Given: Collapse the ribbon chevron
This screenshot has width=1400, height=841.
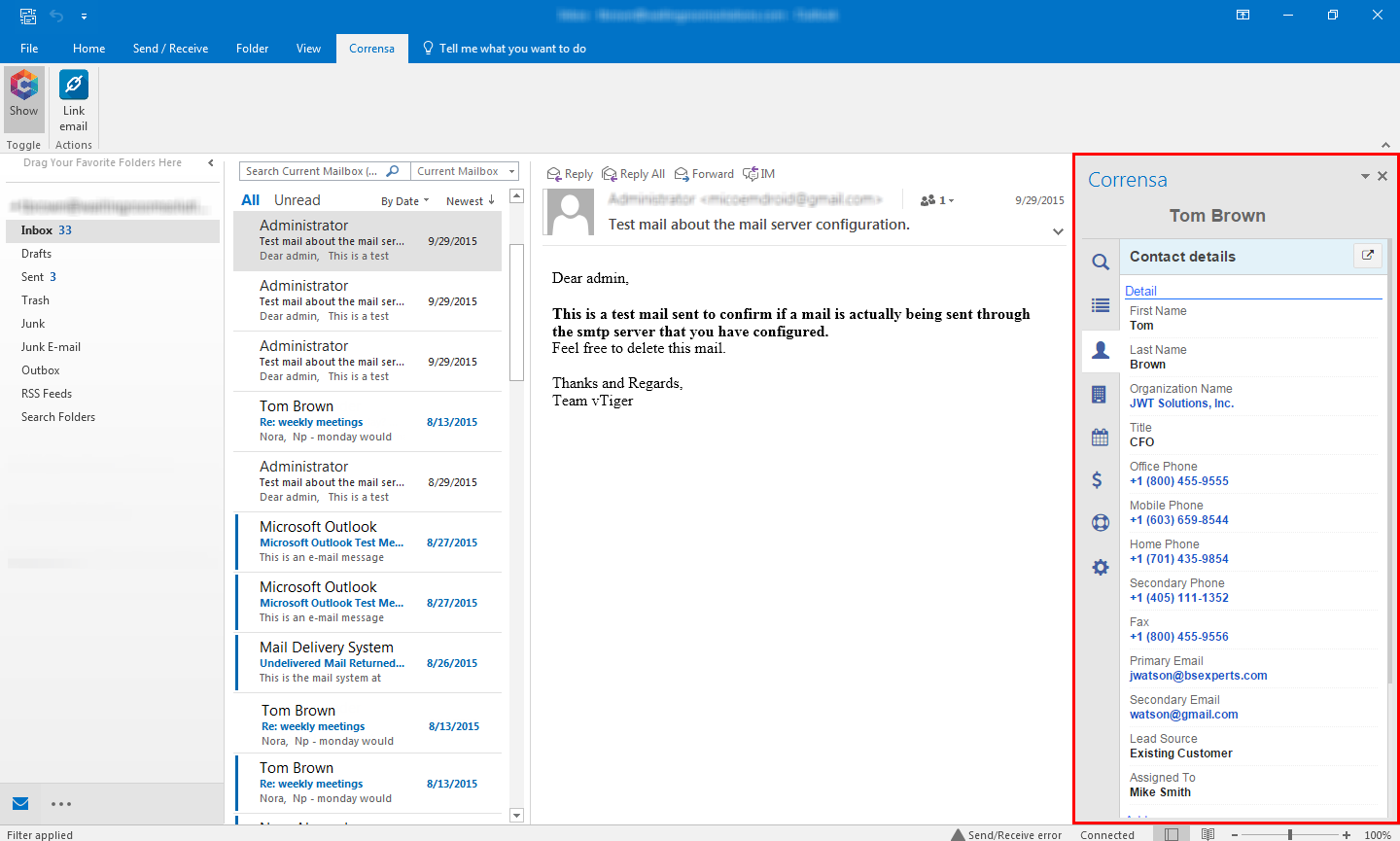Looking at the screenshot, I should (x=1385, y=145).
